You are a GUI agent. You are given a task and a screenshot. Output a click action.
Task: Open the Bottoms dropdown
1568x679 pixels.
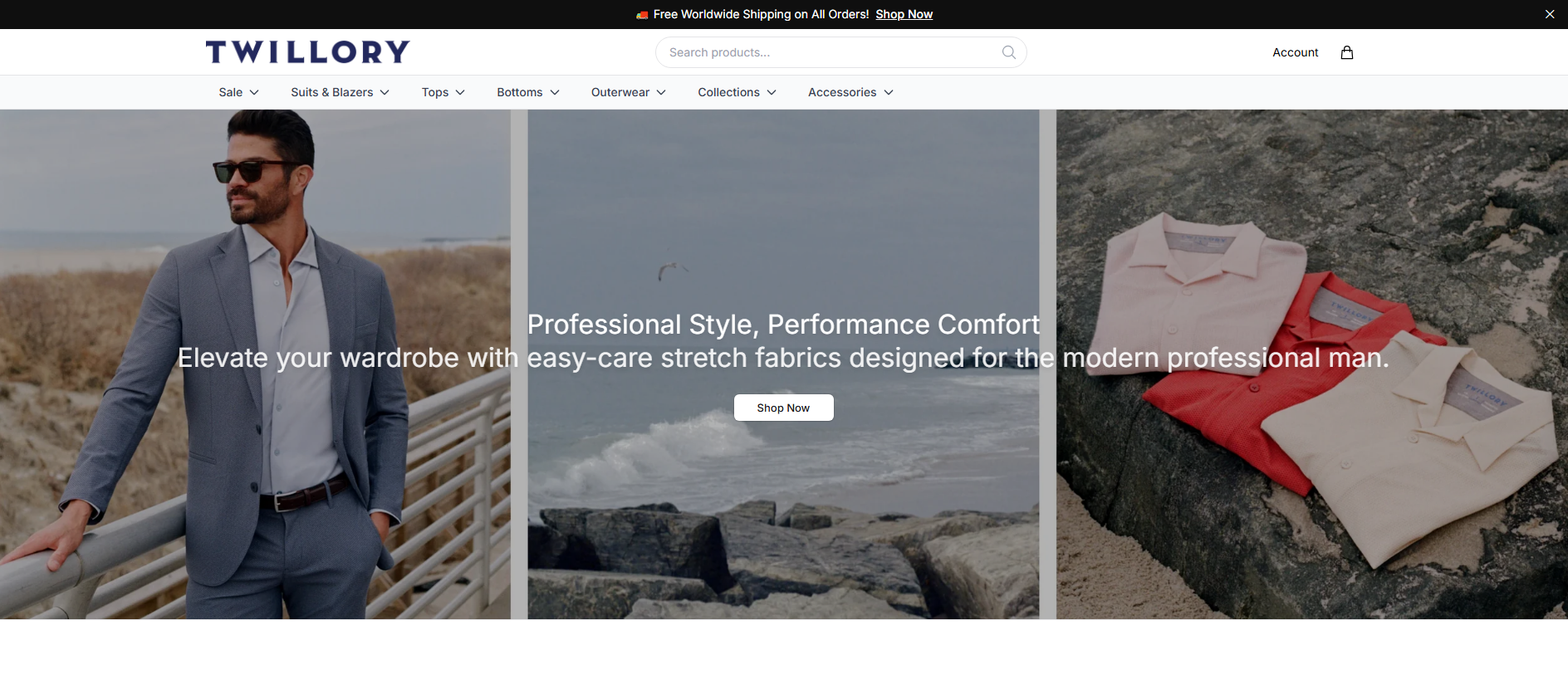coord(528,92)
